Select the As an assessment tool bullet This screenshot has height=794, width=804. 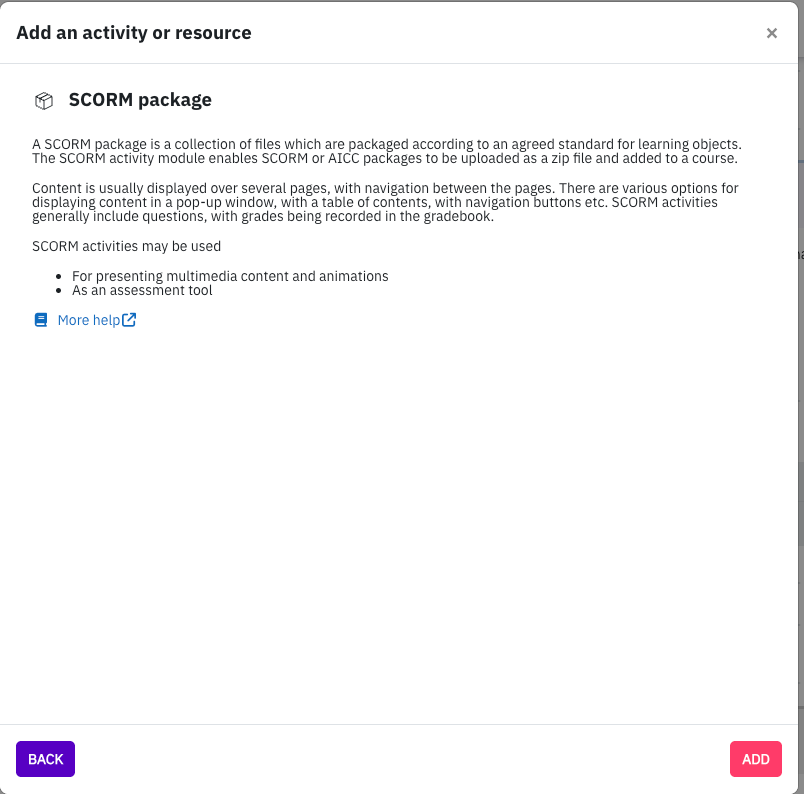pyautogui.click(x=142, y=290)
